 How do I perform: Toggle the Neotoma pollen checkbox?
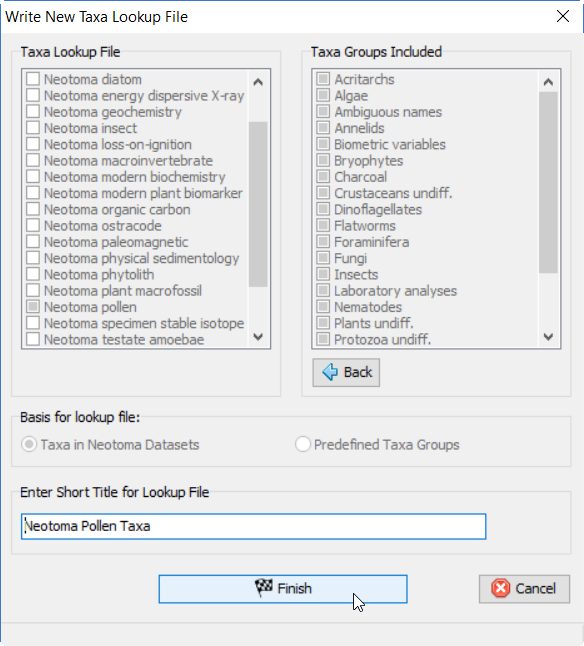(33, 307)
